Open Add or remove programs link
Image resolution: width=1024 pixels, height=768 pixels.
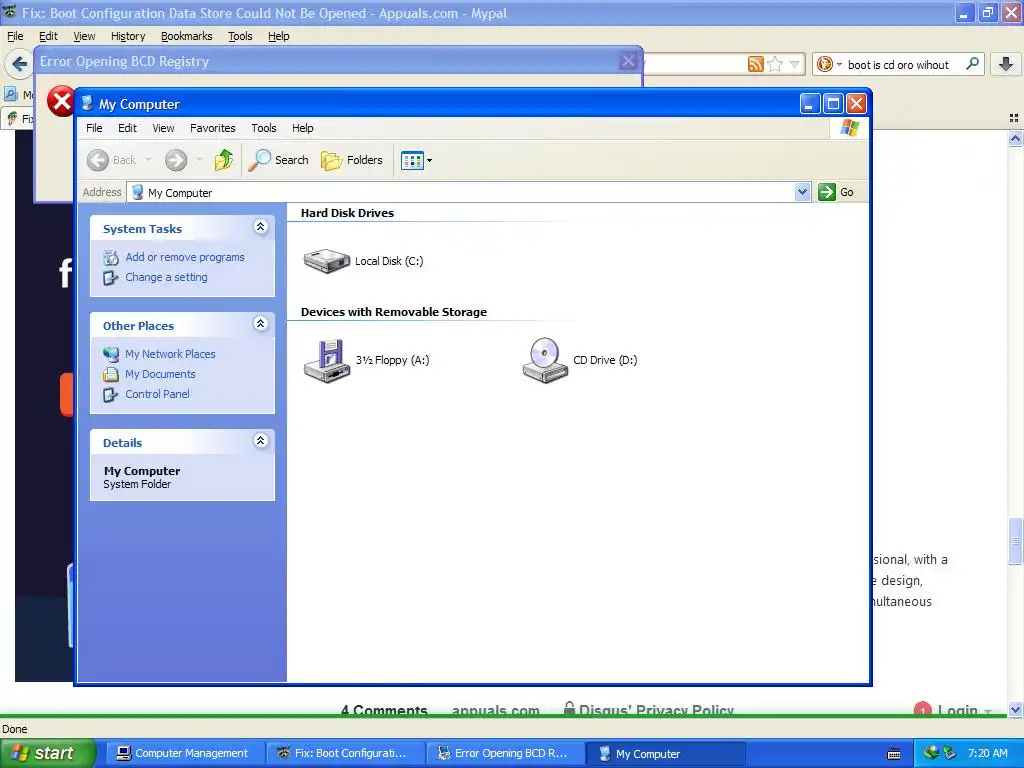[x=185, y=257]
